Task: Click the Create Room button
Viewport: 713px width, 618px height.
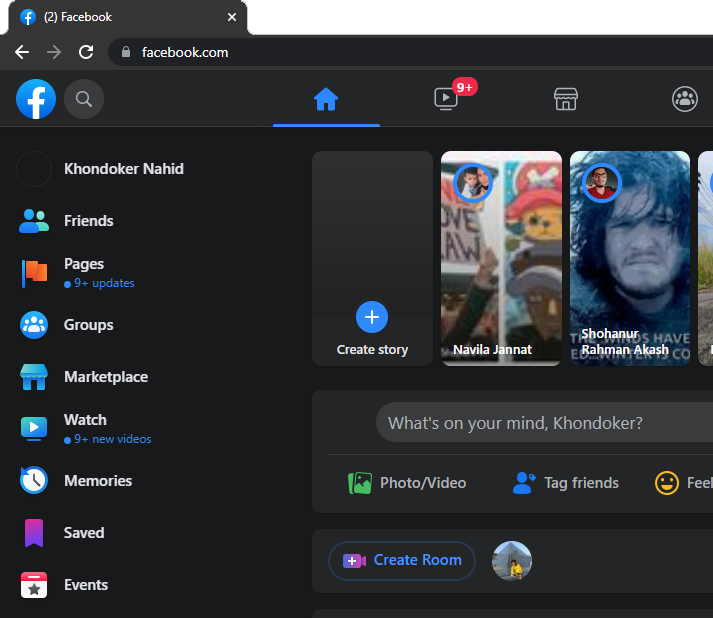Action: coord(402,561)
